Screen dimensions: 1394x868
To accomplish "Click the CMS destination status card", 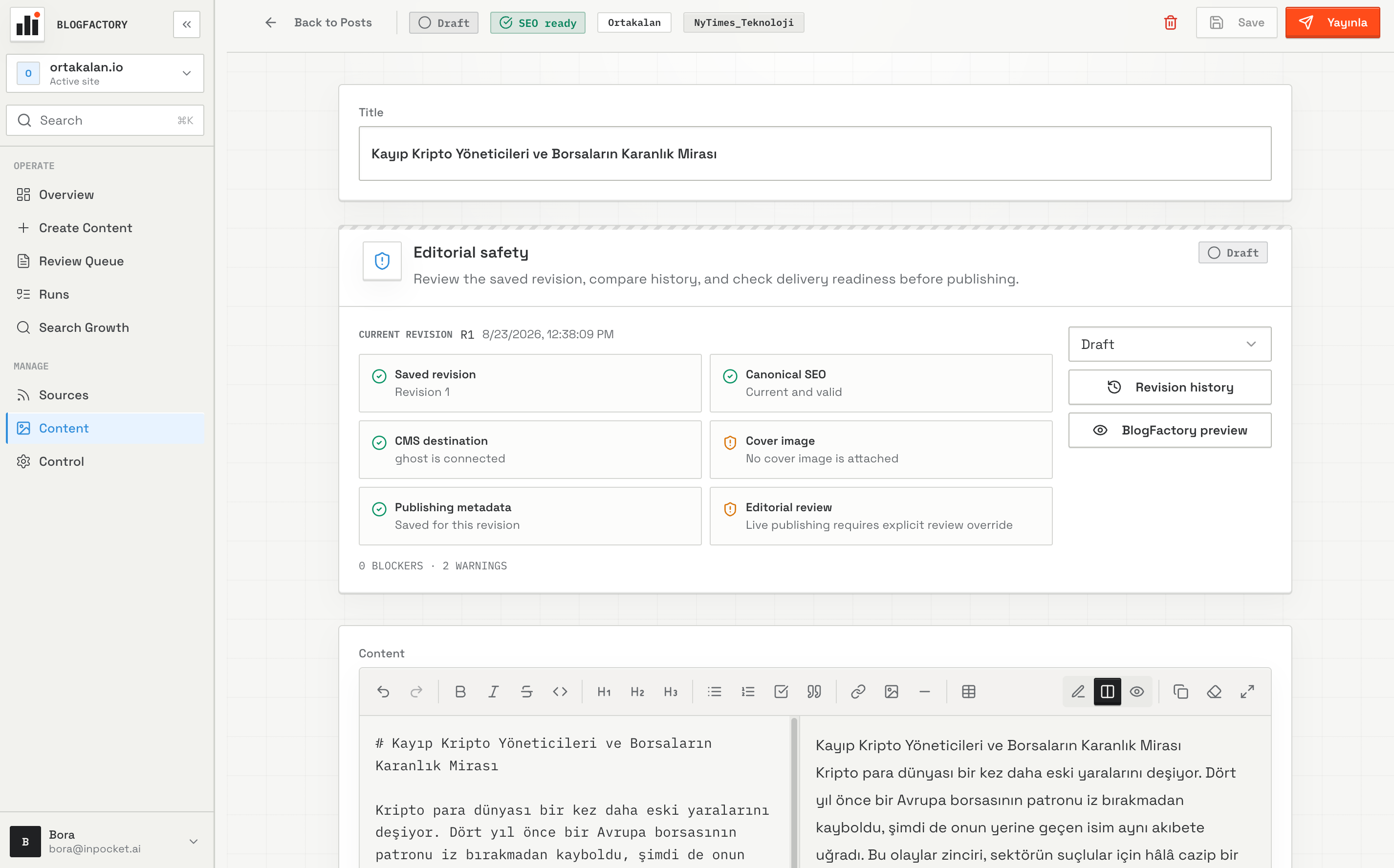I will [530, 450].
